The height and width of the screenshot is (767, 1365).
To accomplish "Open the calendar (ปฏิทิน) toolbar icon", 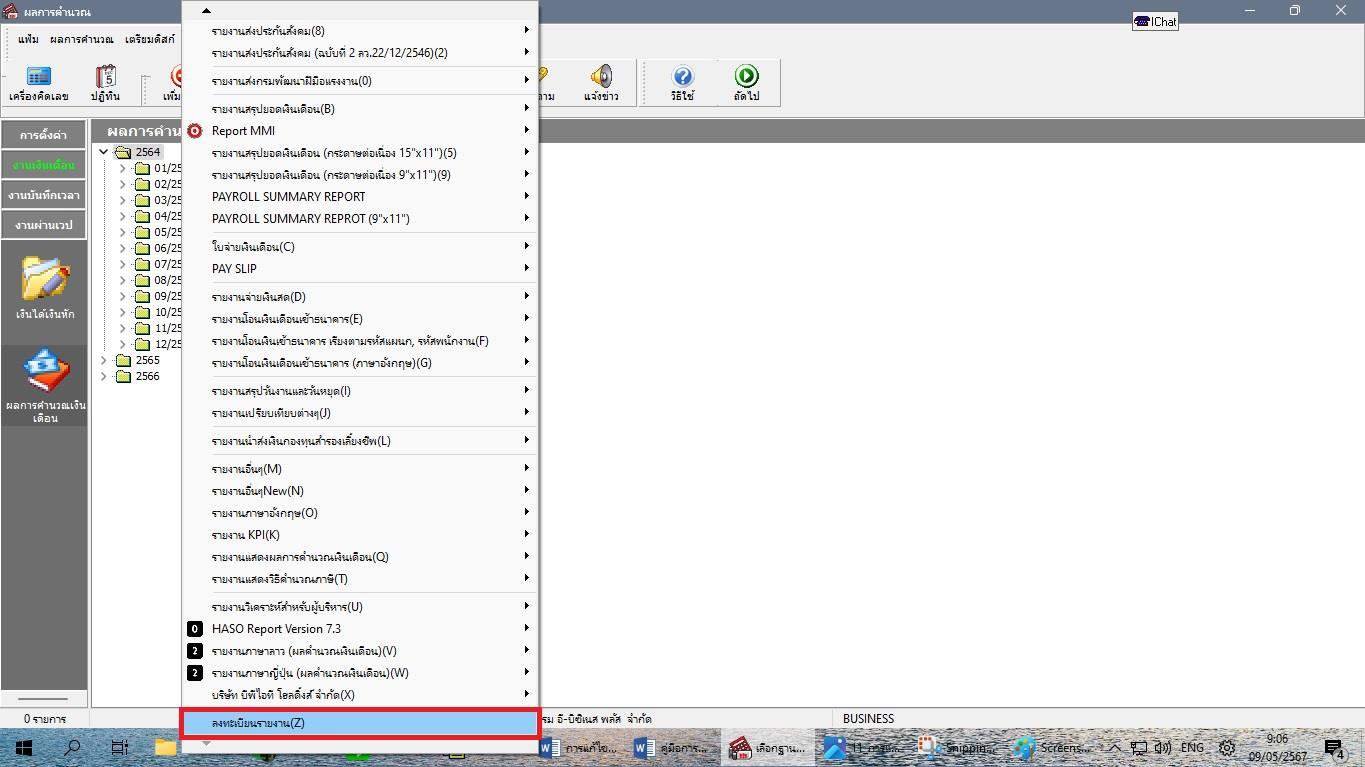I will point(105,78).
